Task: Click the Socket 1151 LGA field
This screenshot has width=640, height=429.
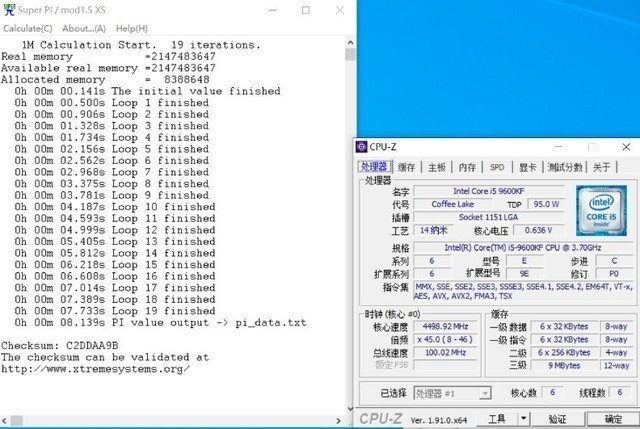Action: (489, 217)
